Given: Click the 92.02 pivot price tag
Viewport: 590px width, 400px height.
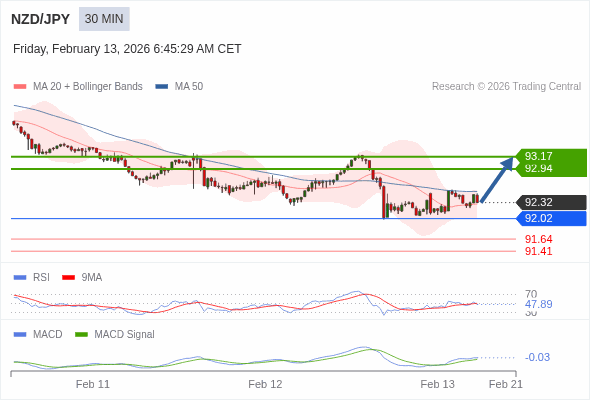Looking at the screenshot, I should 552,218.
